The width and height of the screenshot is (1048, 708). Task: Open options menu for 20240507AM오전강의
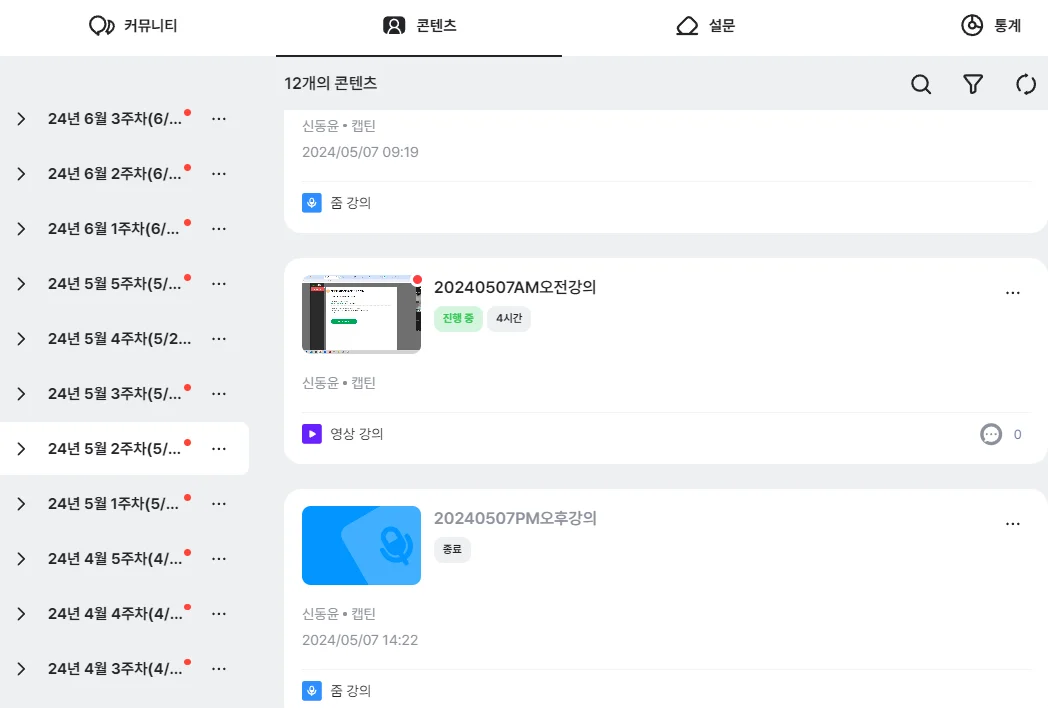1012,292
